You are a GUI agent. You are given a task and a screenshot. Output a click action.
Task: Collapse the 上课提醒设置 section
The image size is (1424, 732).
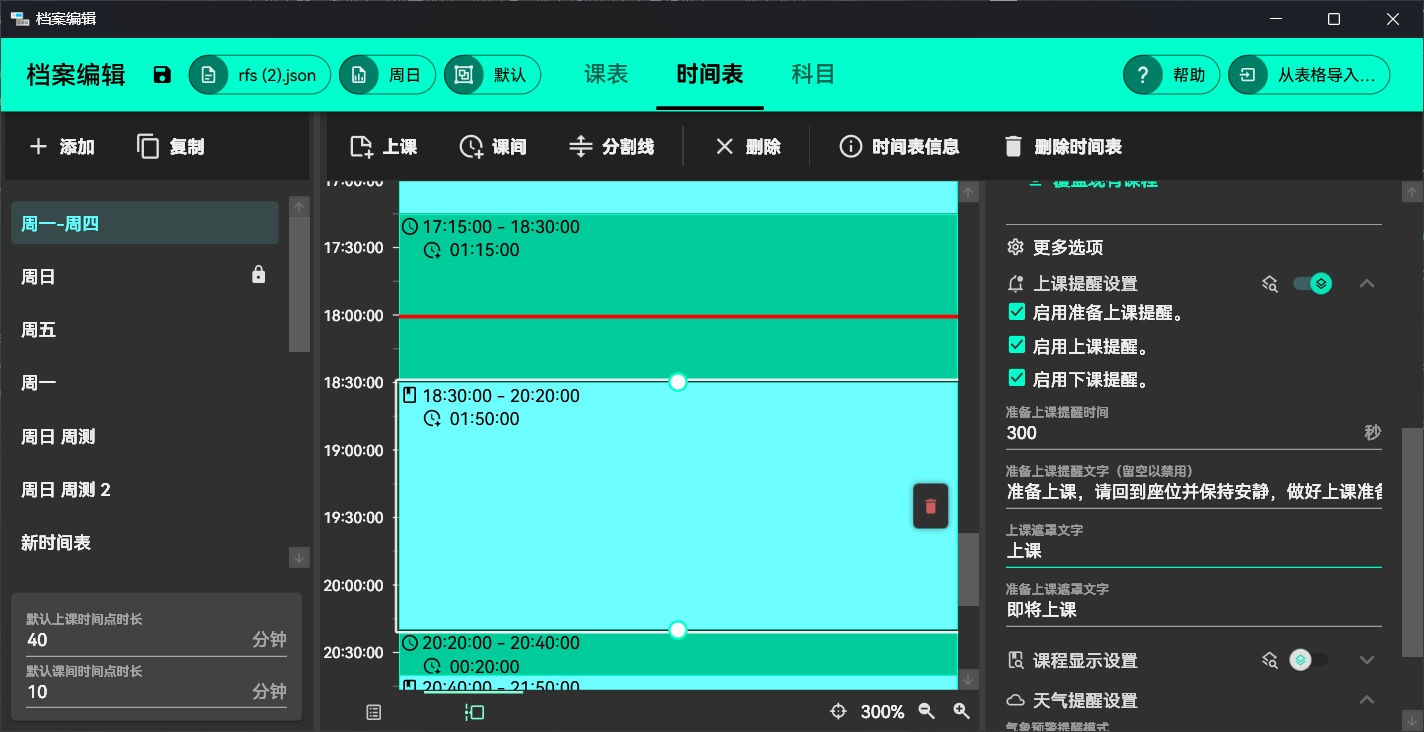pos(1367,284)
